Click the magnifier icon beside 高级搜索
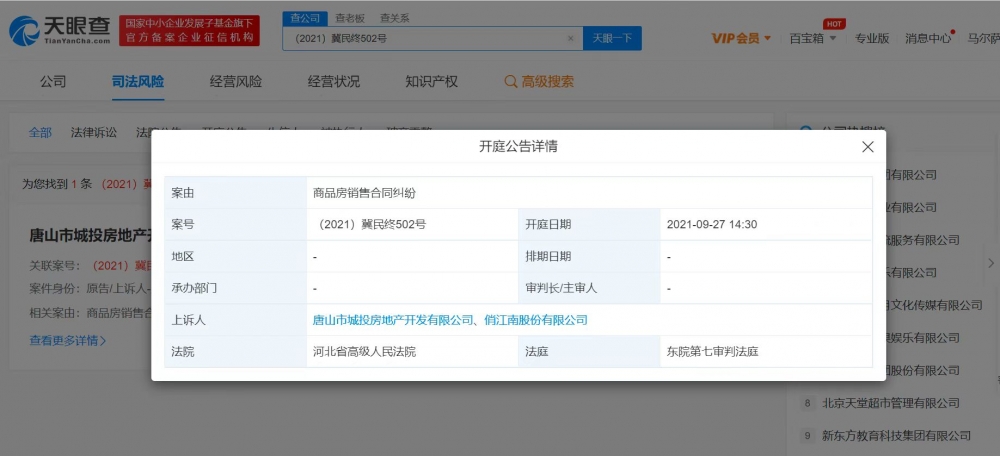Image resolution: width=1000 pixels, height=456 pixels. (x=510, y=82)
